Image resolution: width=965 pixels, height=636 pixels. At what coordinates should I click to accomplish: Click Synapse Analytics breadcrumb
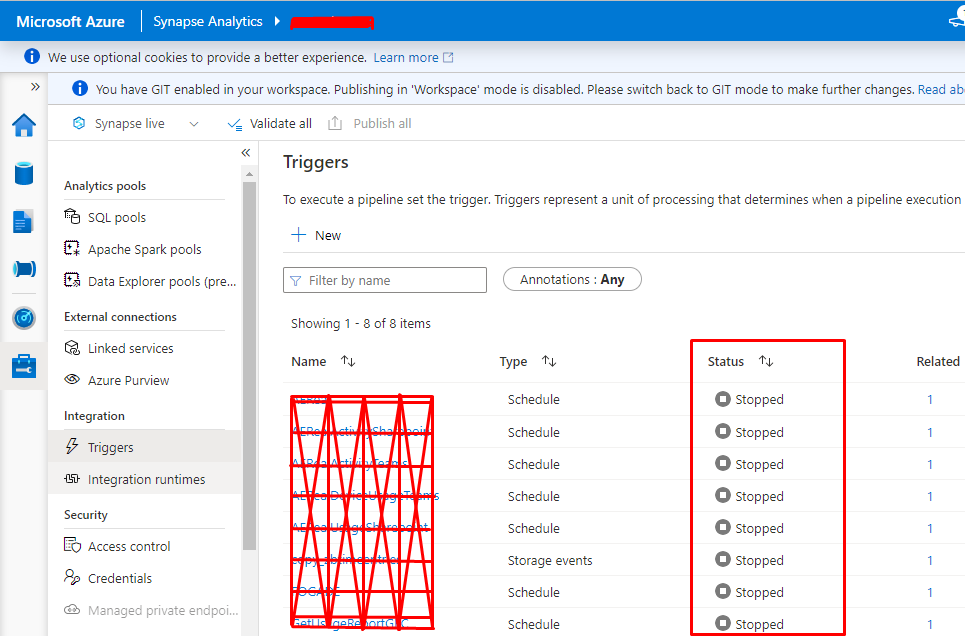click(208, 22)
